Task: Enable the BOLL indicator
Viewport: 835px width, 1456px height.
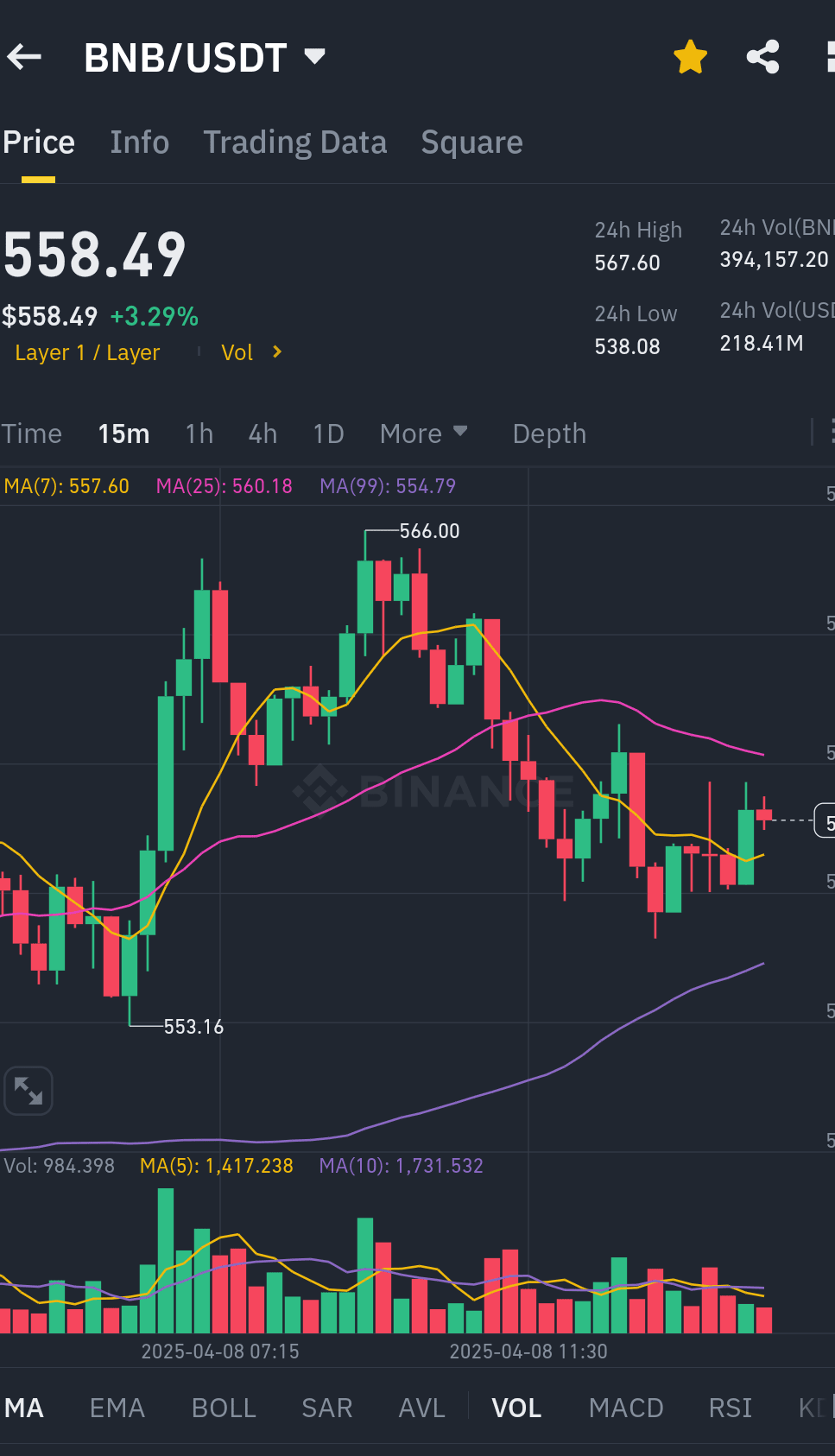Action: point(224,1408)
